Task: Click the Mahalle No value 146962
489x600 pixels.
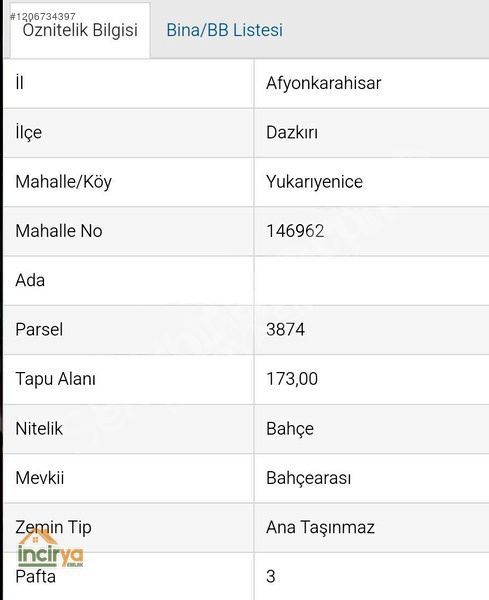Action: coord(295,231)
